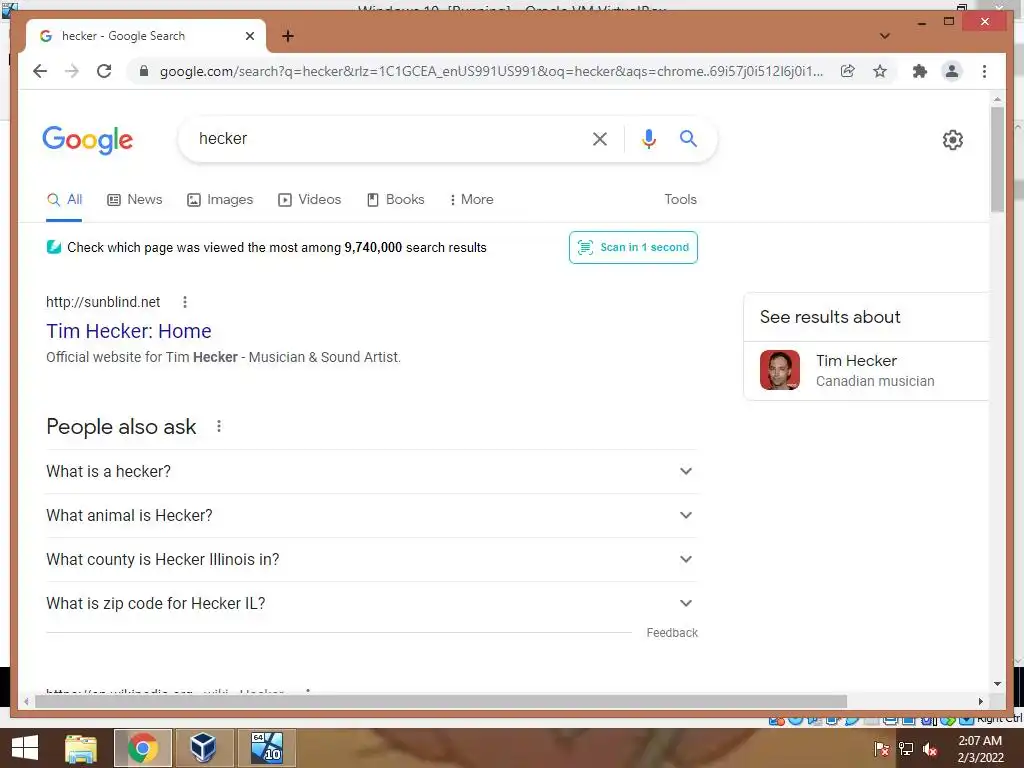1024x768 pixels.
Task: Switch to the Images tab
Action: pos(220,200)
